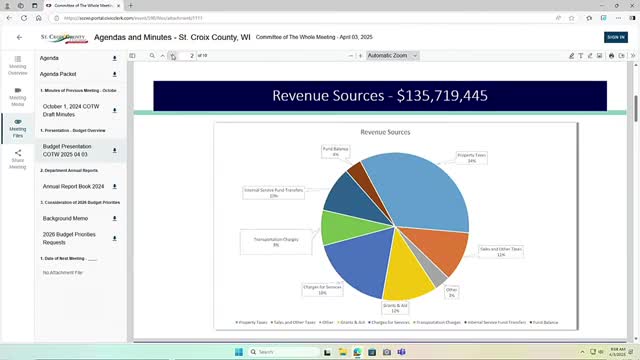Open find in document search icon
The height and width of the screenshot is (360, 640).
pos(152,56)
